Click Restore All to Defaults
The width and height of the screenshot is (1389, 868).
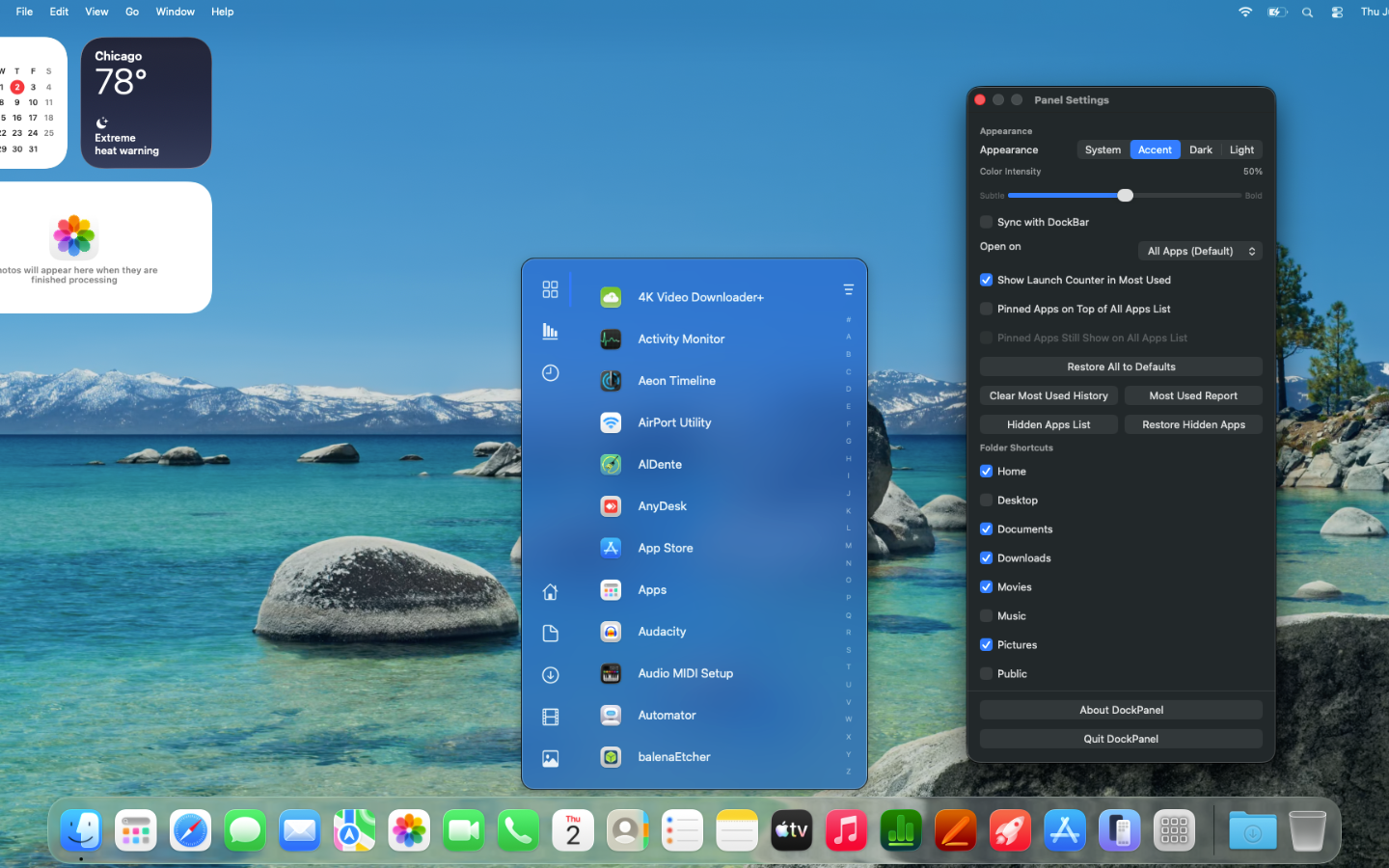pos(1121,366)
